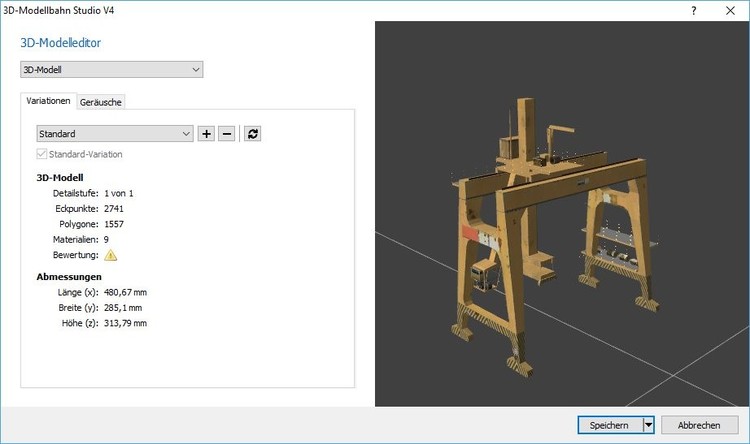Expand the Standard variation dropdown
The image size is (750, 444).
[115, 134]
